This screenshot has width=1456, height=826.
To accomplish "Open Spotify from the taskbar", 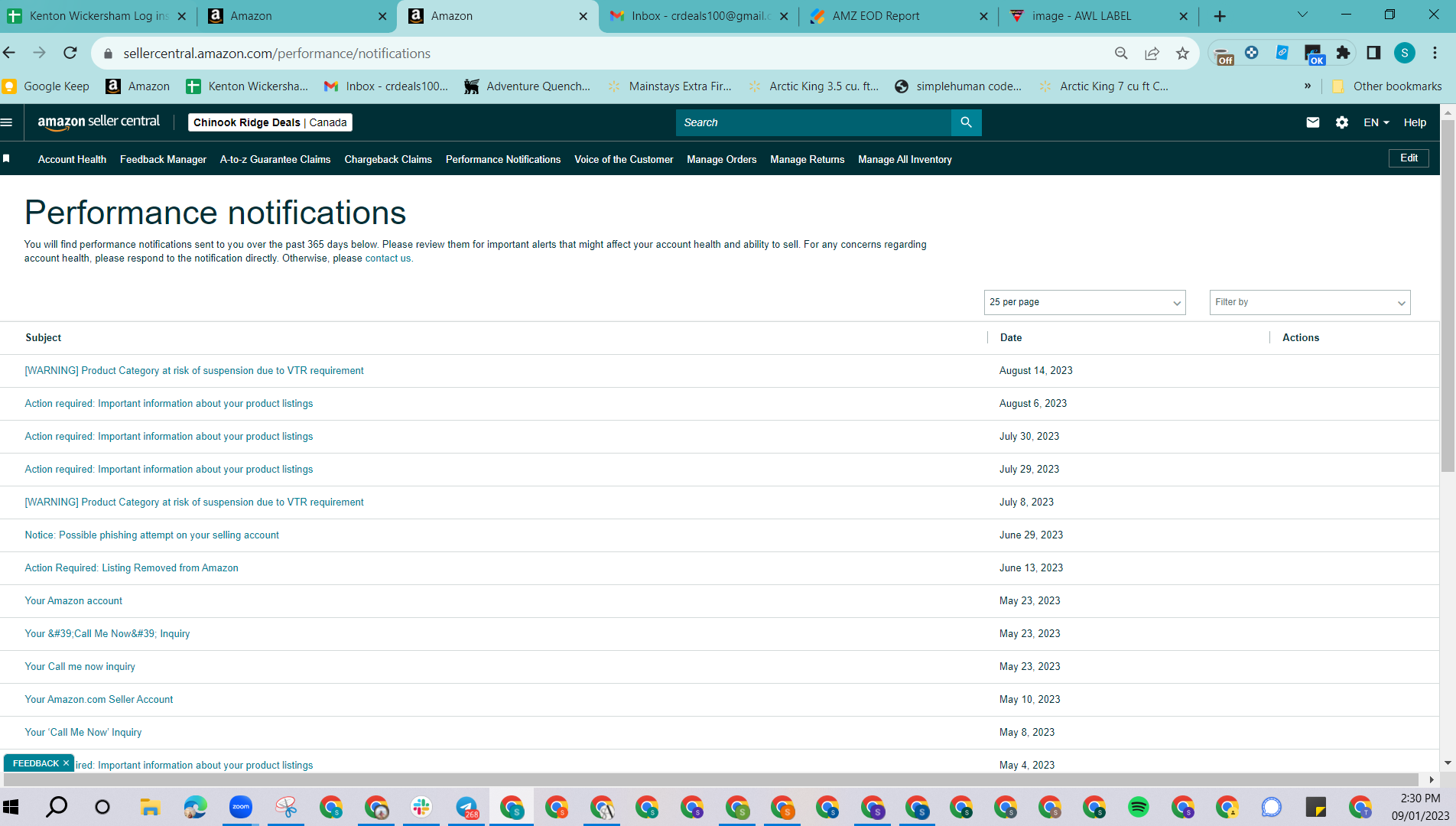I will coord(1138,807).
